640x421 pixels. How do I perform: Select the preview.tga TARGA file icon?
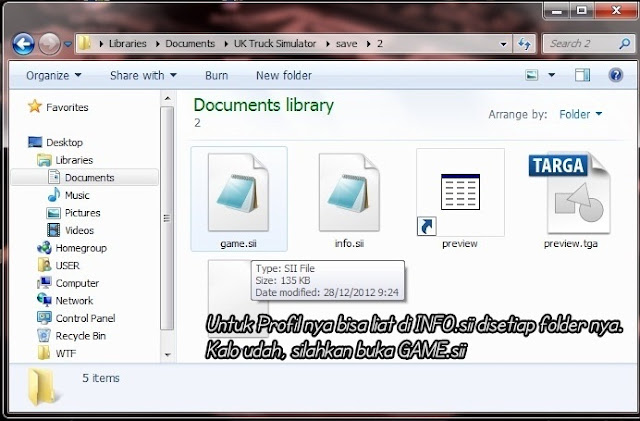[x=570, y=193]
